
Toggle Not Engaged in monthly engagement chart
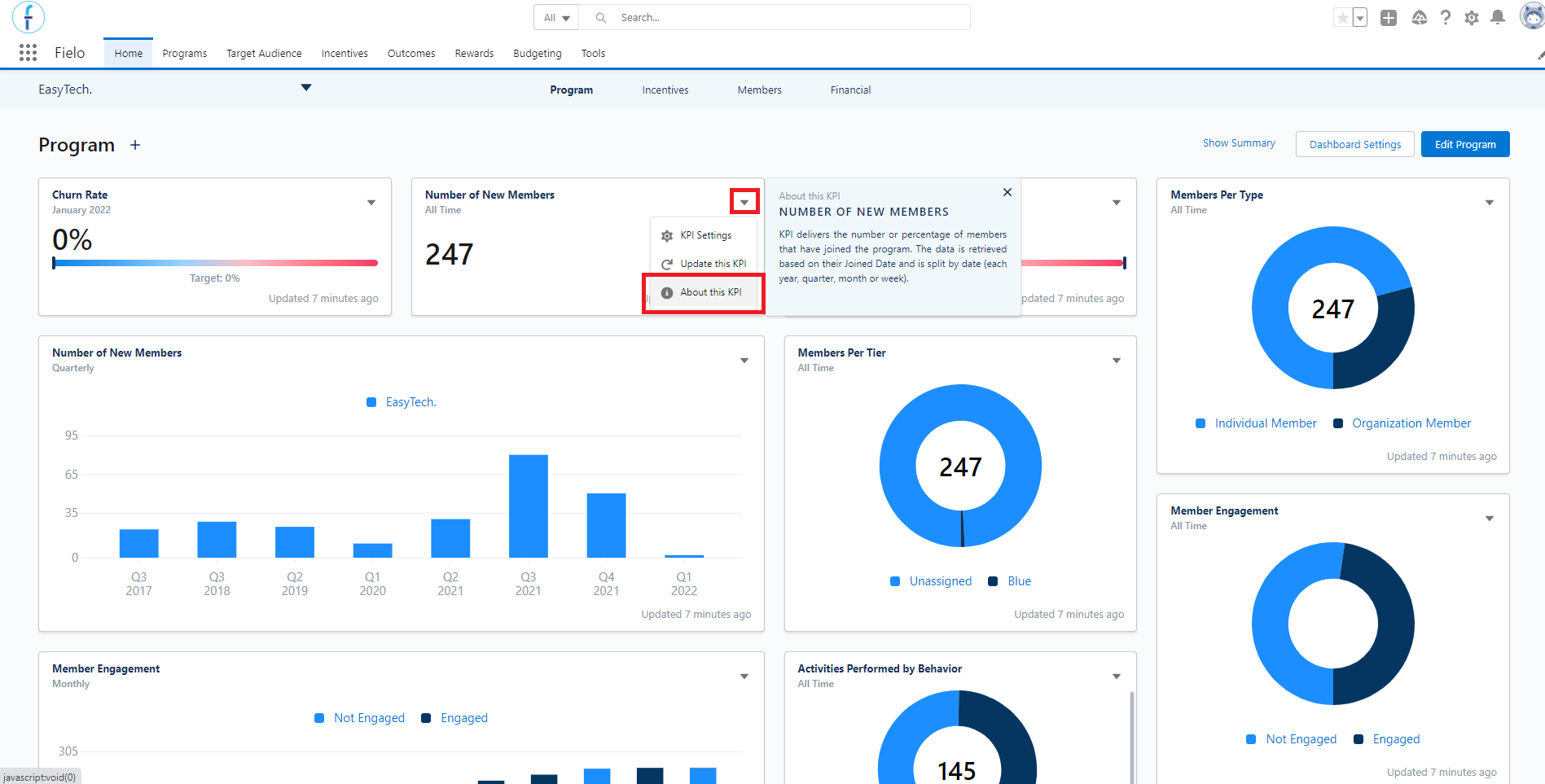(x=359, y=718)
